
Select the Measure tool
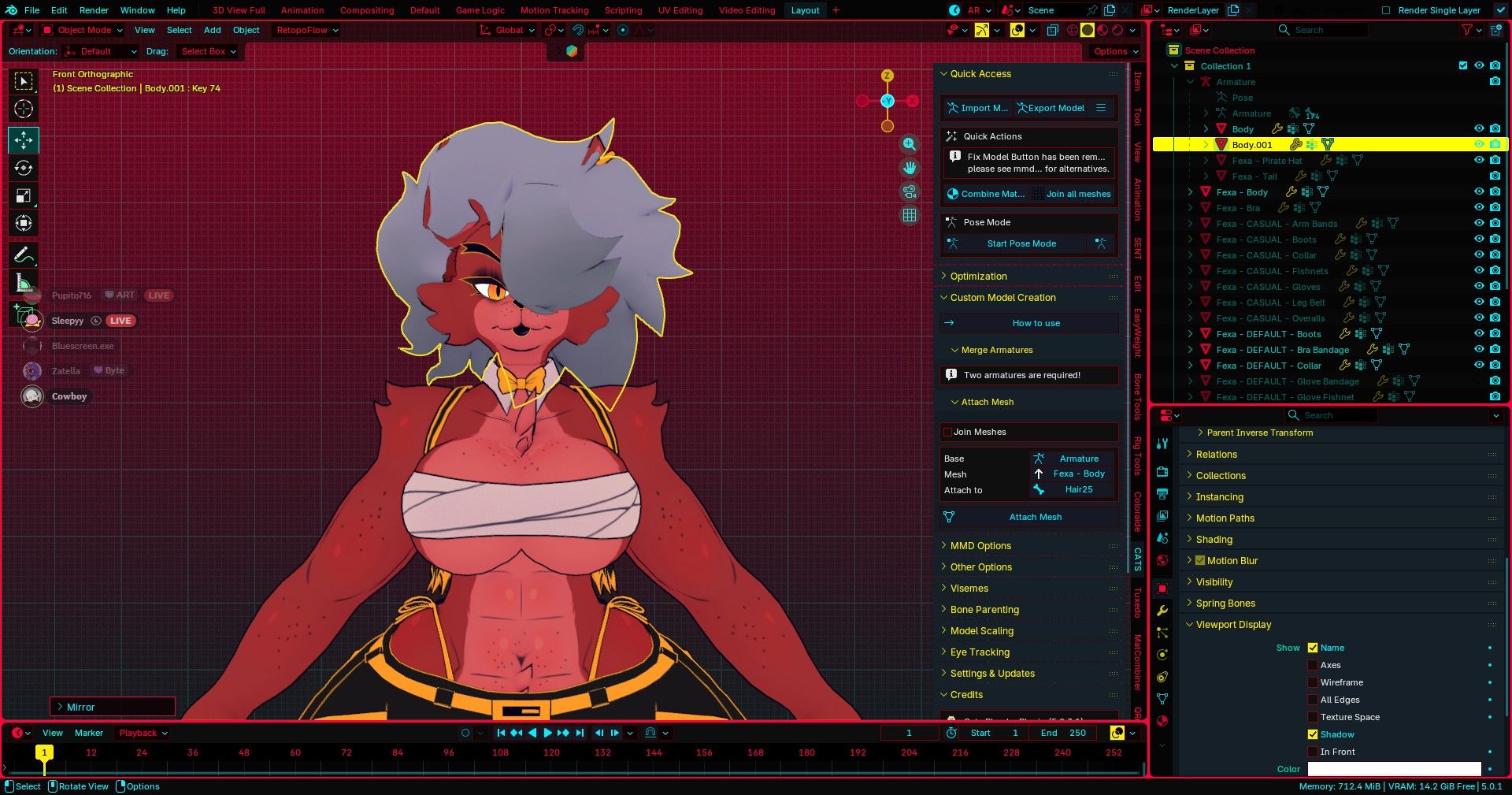pos(24,283)
